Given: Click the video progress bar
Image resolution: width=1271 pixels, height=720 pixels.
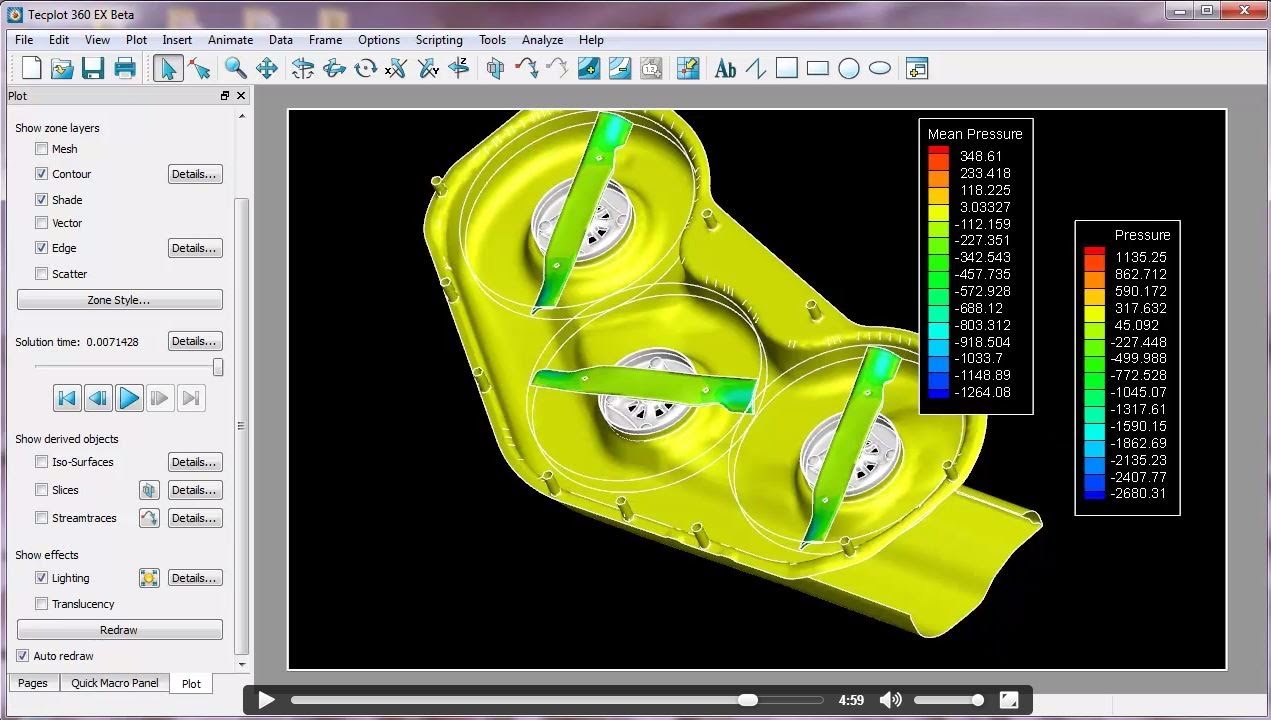Looking at the screenshot, I should click(x=556, y=700).
